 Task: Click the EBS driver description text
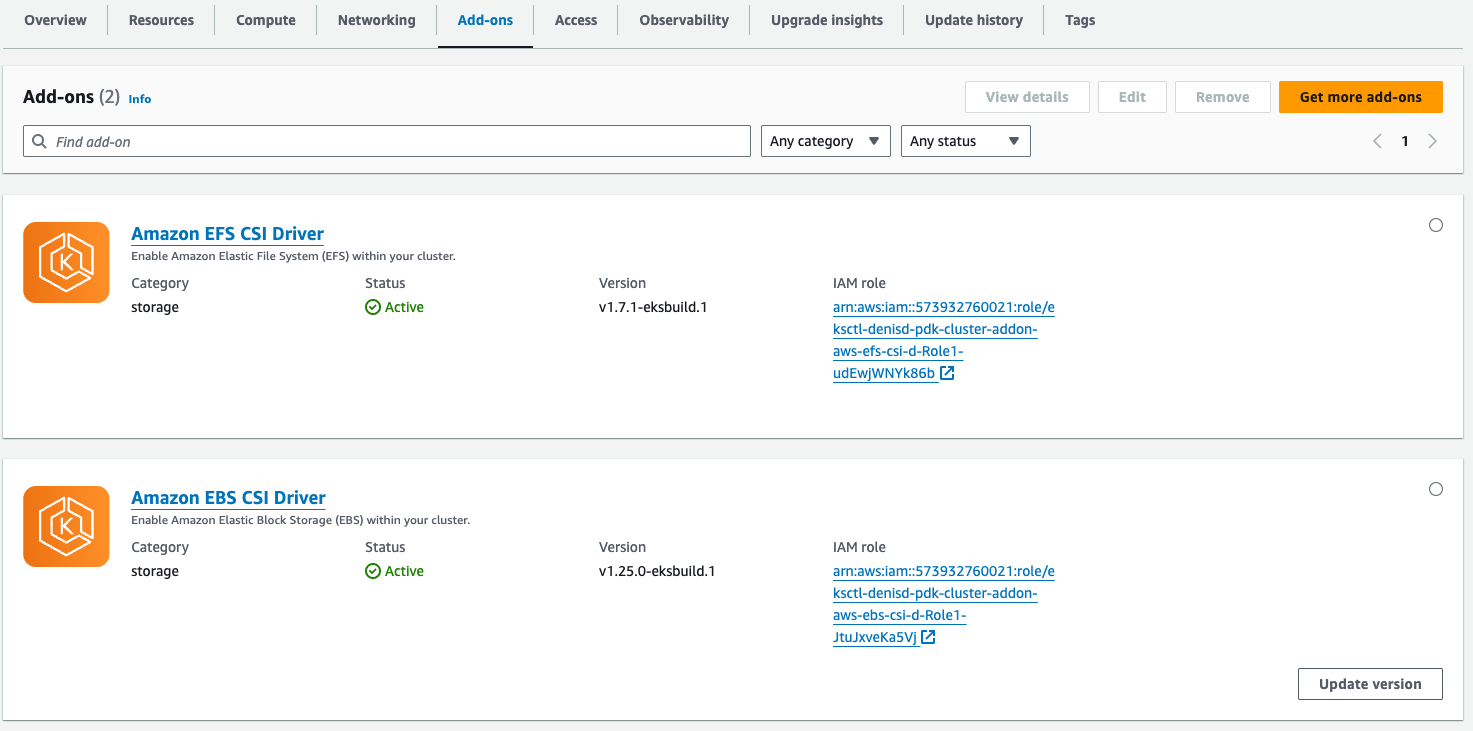click(300, 520)
